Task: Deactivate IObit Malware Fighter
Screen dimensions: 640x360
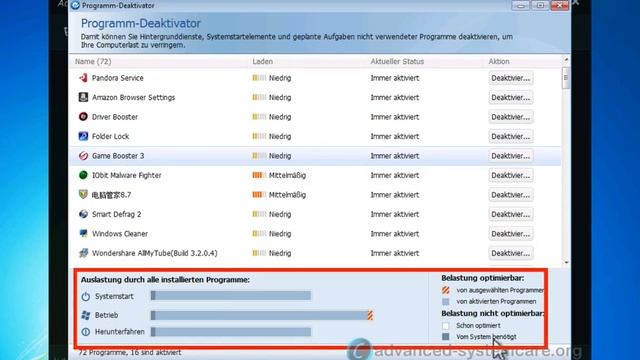Action: point(511,175)
